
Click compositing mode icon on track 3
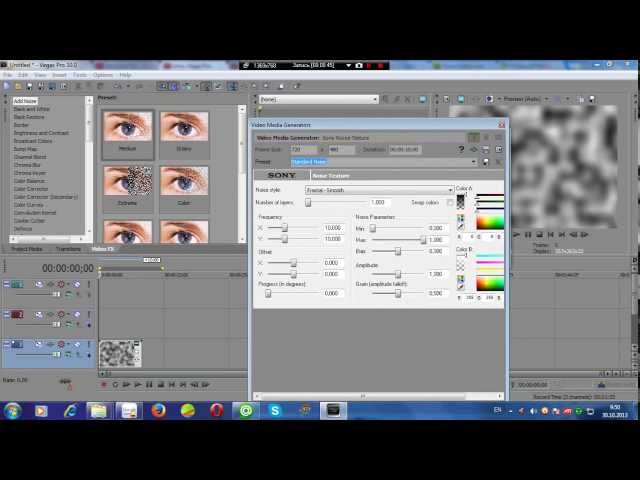point(69,354)
